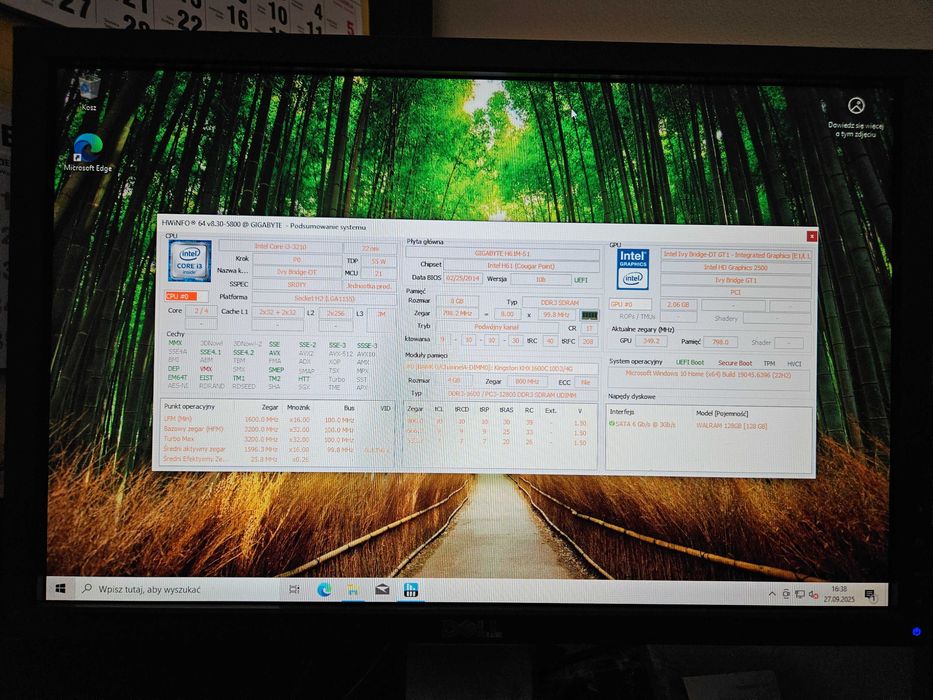Click the 'UEFI Boot' status label
Screen dimensions: 933x700
[690, 362]
